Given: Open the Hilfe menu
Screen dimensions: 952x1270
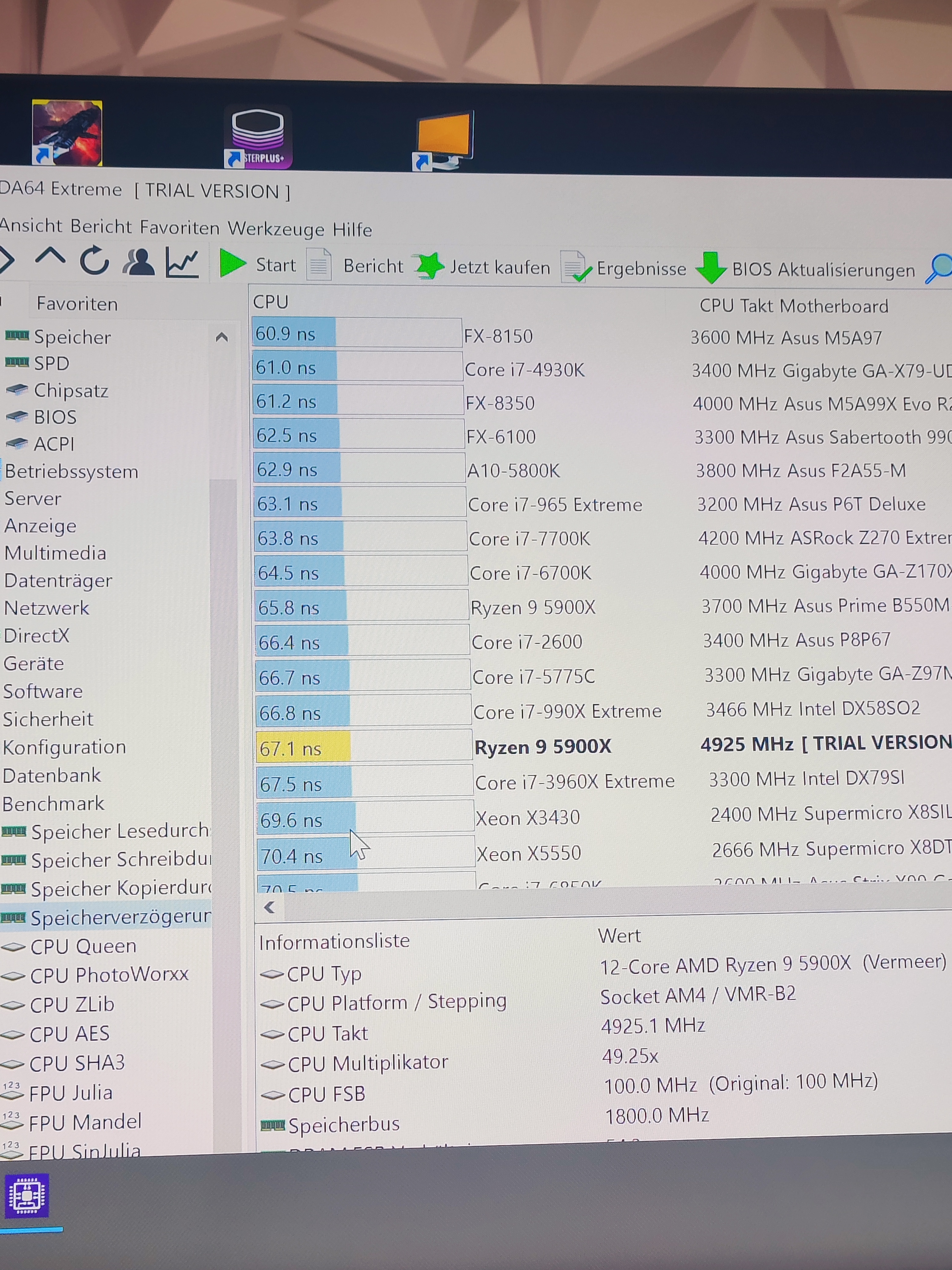Looking at the screenshot, I should point(352,230).
